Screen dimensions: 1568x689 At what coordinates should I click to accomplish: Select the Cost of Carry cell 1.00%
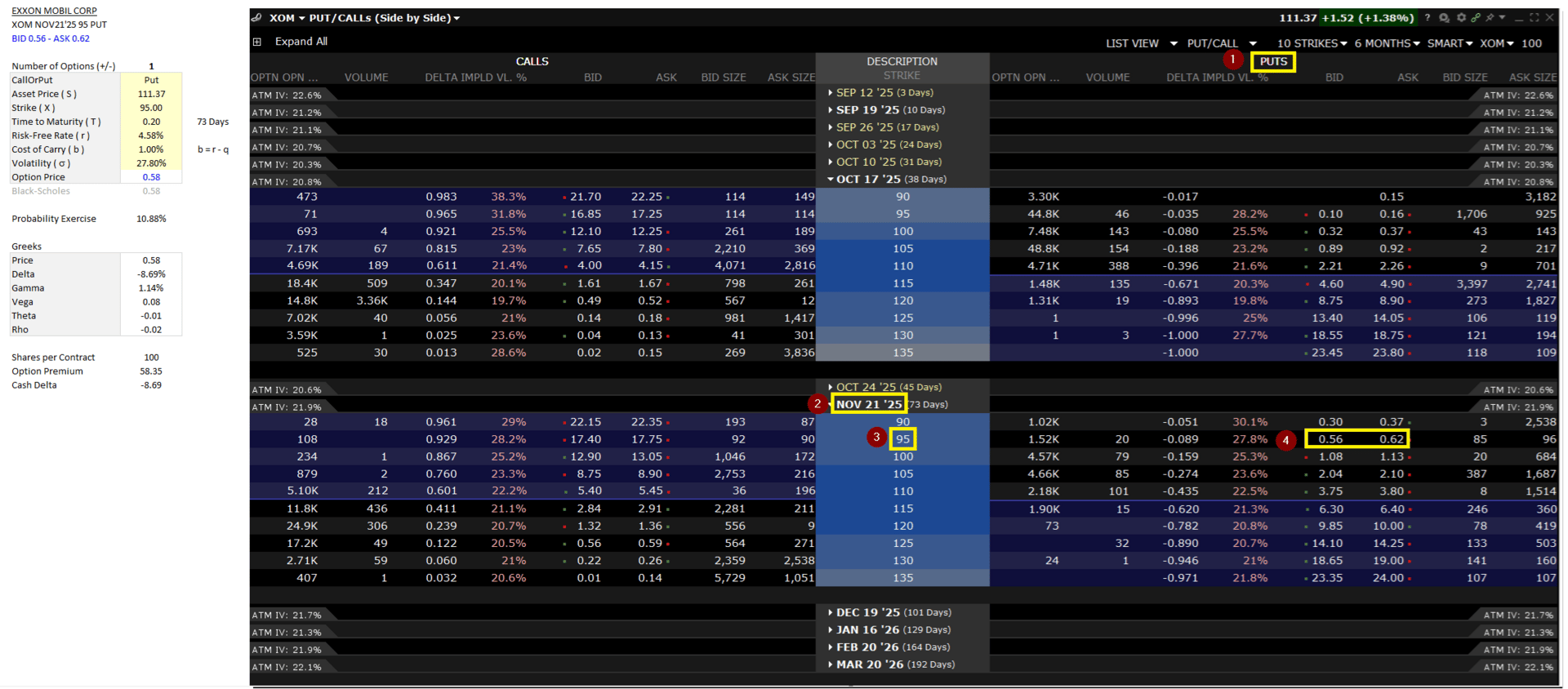[151, 149]
